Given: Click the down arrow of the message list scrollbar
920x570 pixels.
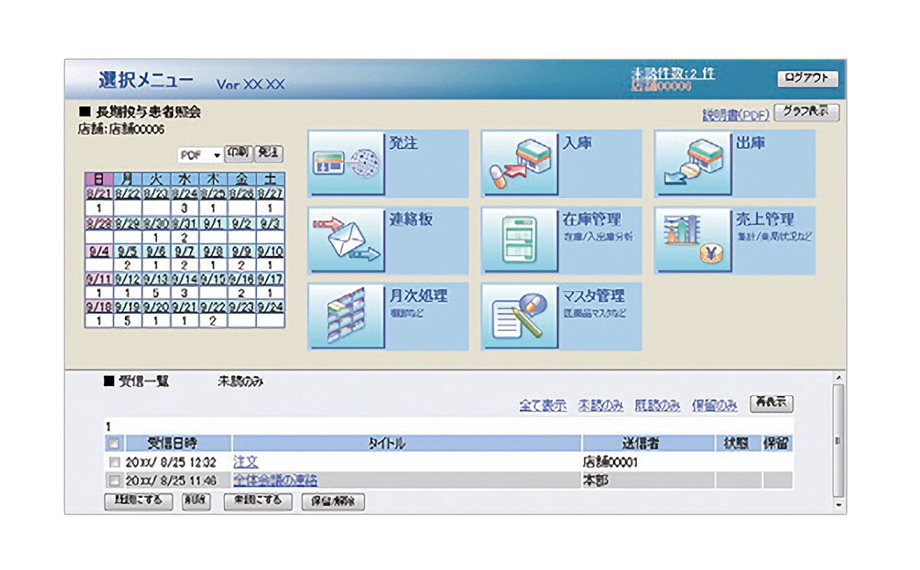Looking at the screenshot, I should [838, 506].
